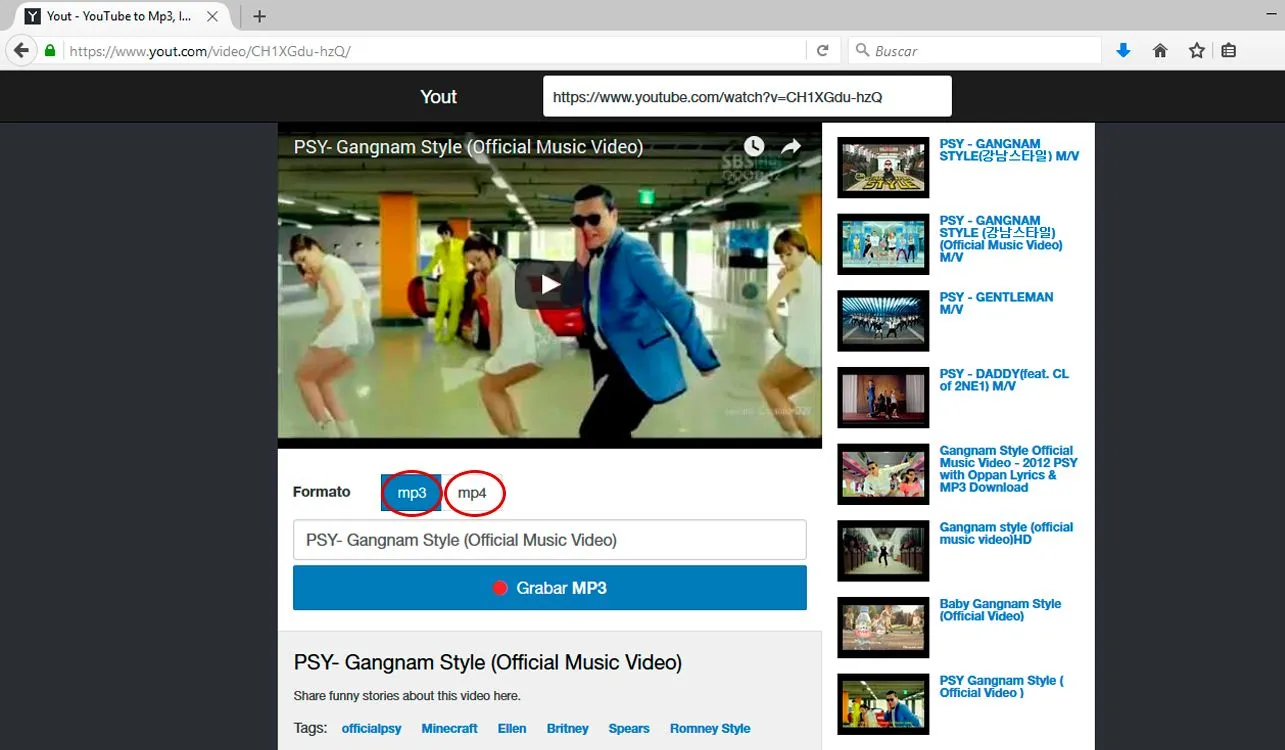Open PSY - GENTLEMAN M/V link
The height and width of the screenshot is (750, 1285).
click(996, 303)
